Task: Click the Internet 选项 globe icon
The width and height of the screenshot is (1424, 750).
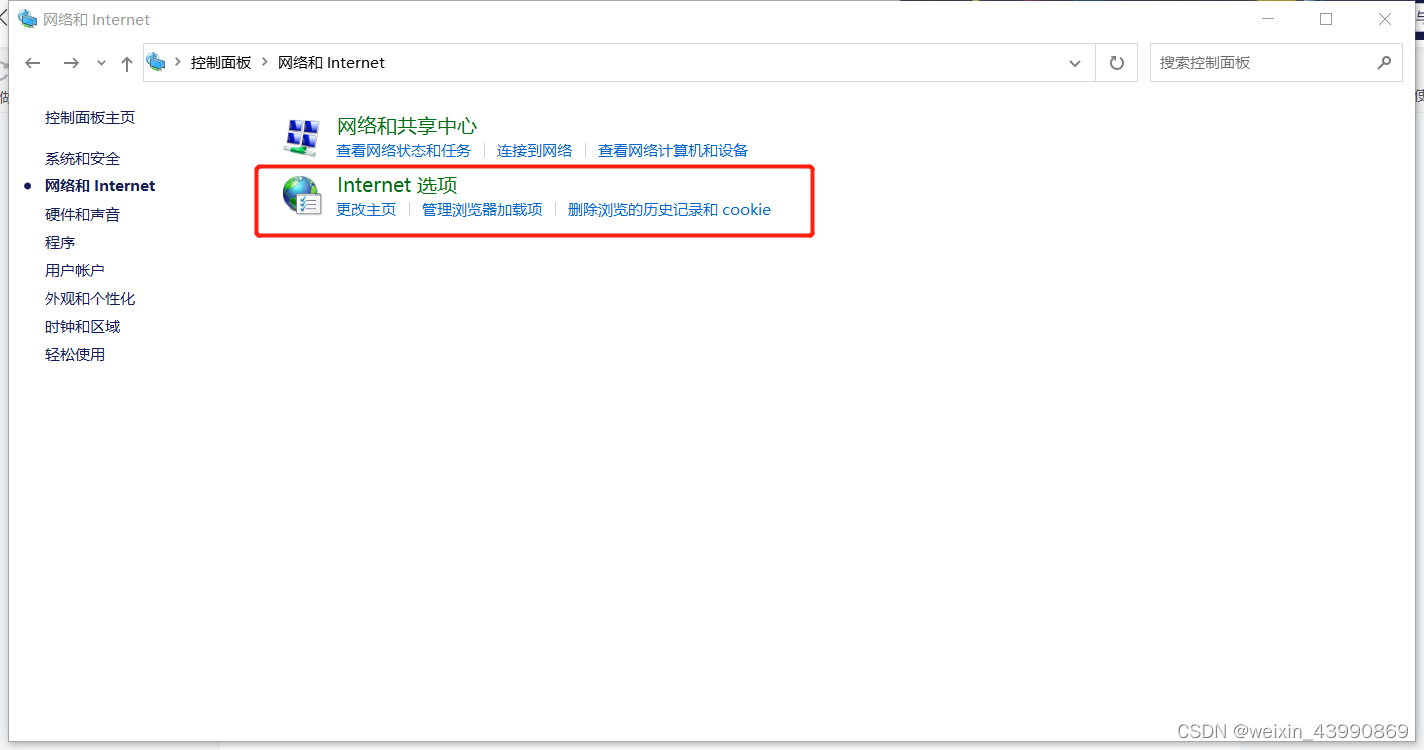Action: (x=301, y=196)
